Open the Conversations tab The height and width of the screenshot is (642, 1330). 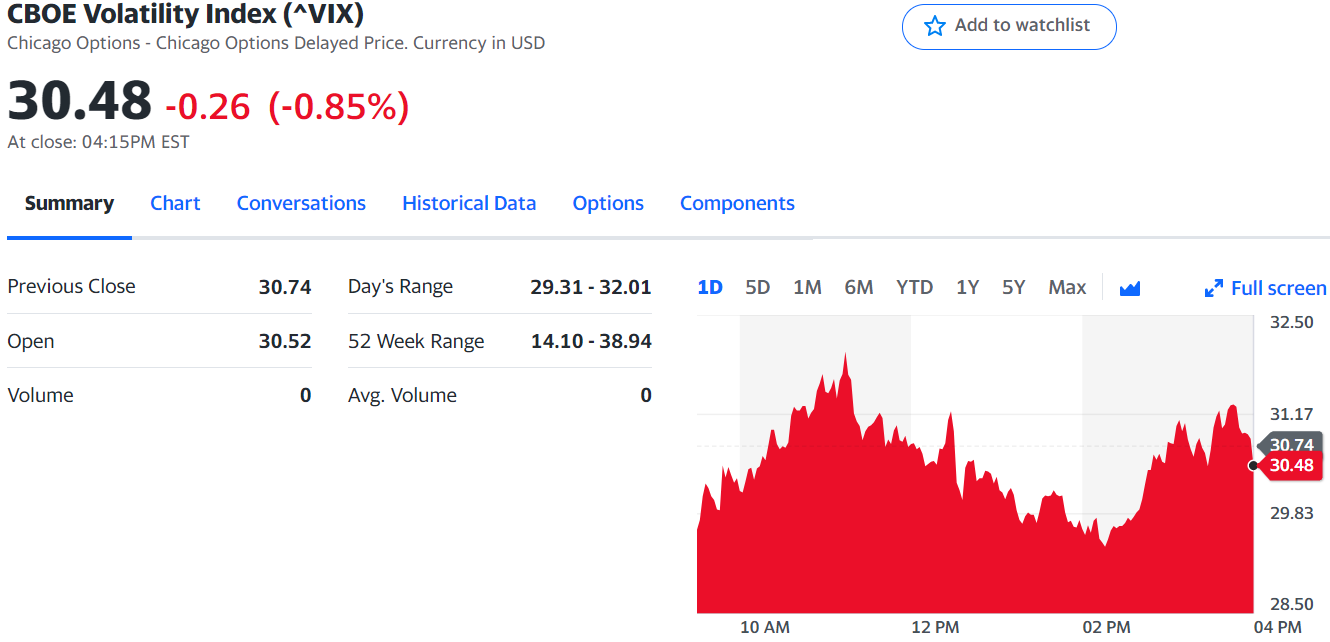point(301,203)
